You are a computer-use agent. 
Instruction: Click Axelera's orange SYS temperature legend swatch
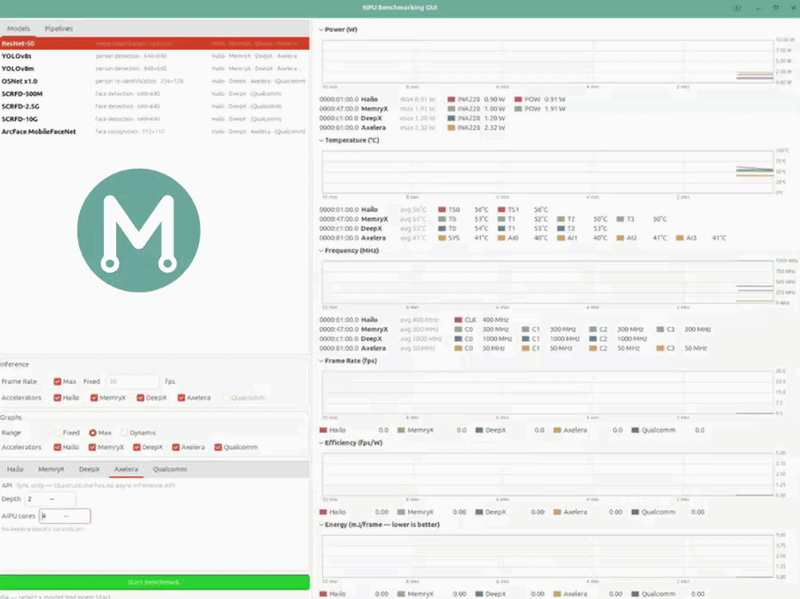442,238
